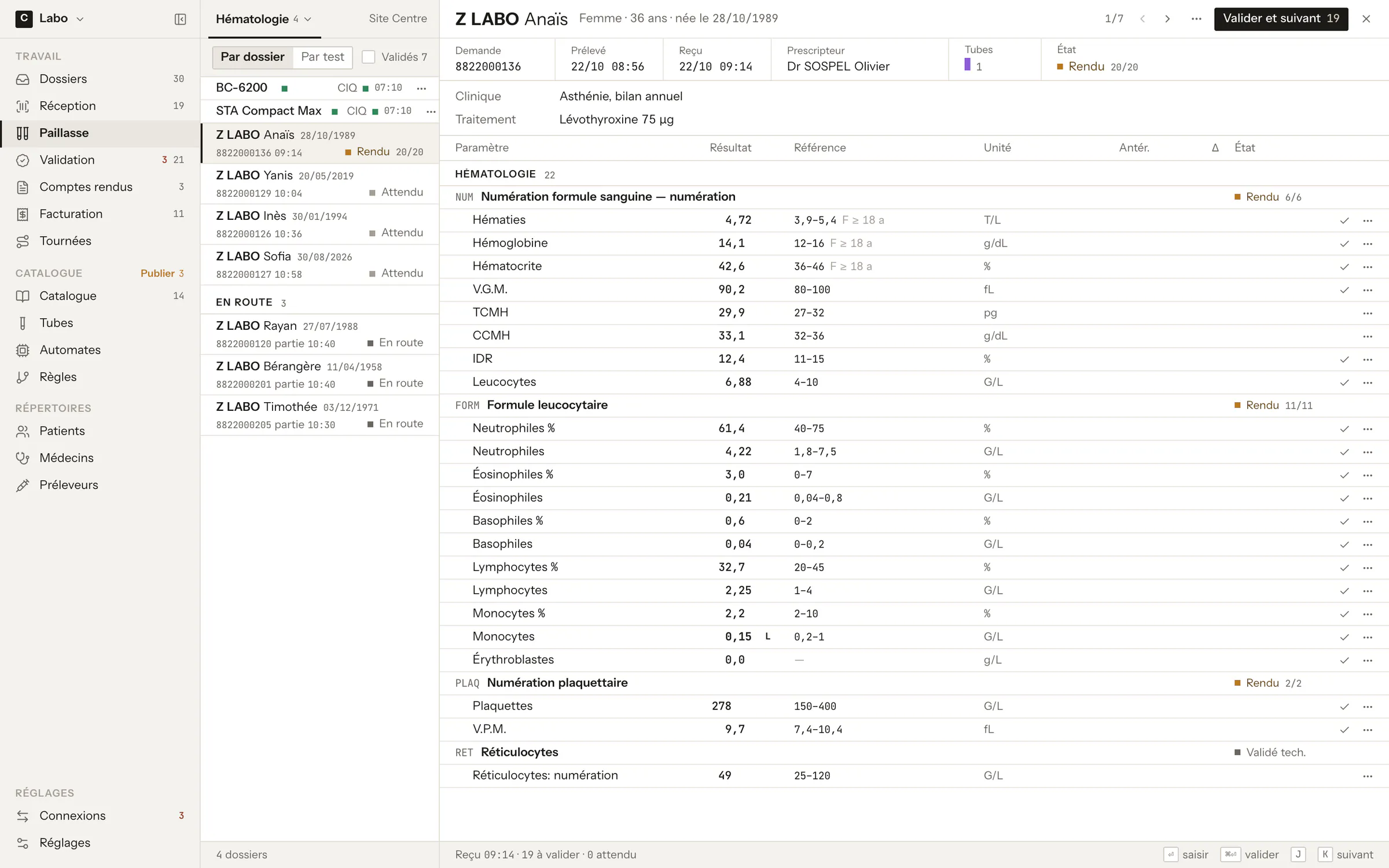Expand the Hématologie bench dropdown
This screenshot has height=868, width=1389.
(x=264, y=19)
